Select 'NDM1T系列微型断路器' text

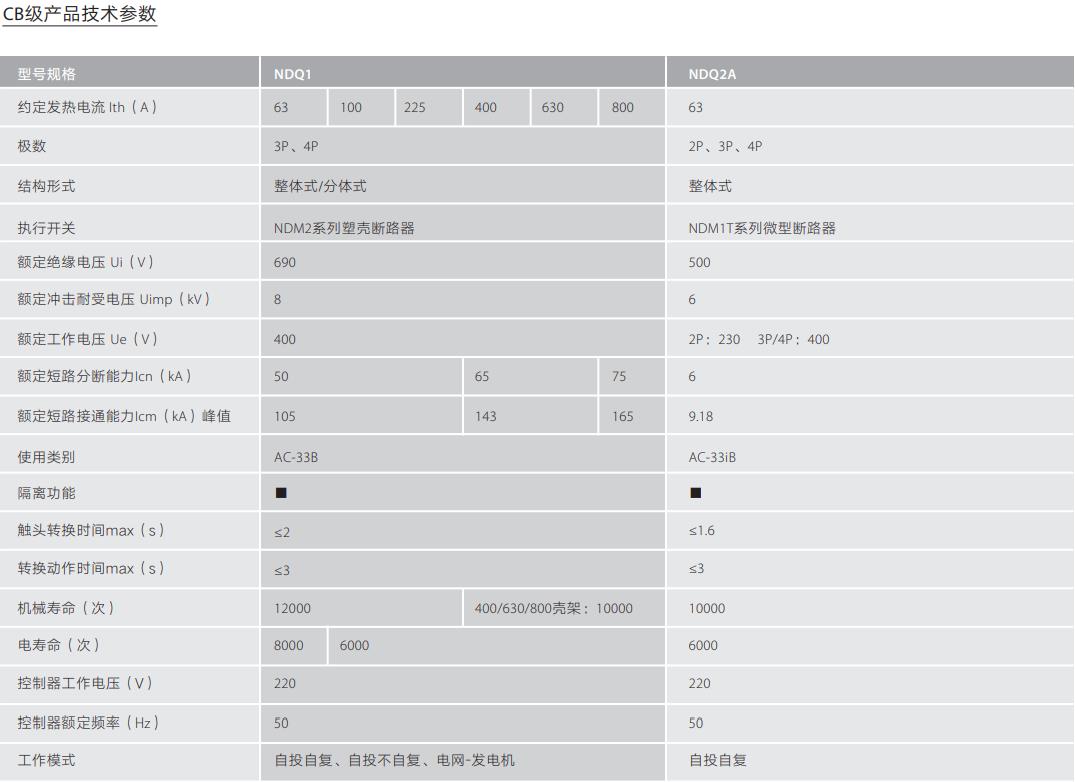(762, 228)
